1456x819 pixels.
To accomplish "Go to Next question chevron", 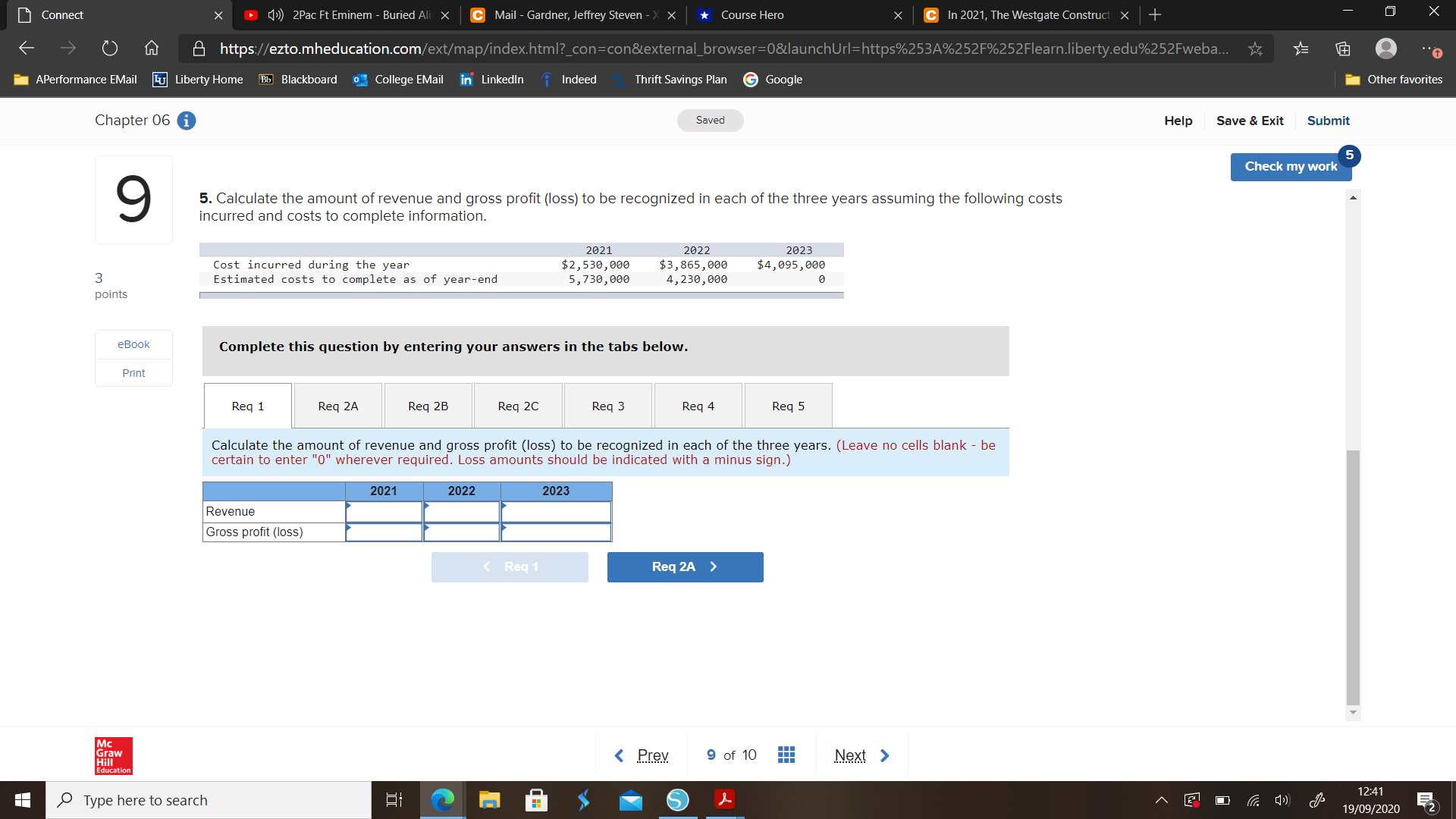I will point(884,755).
